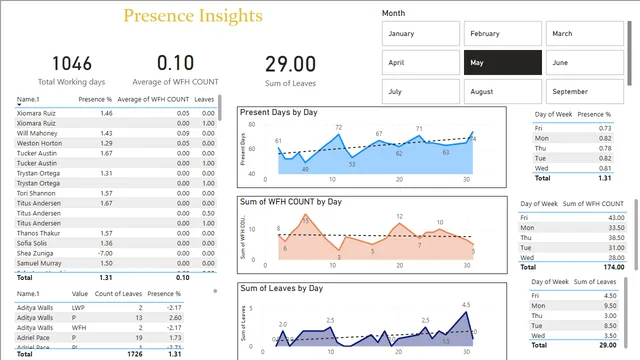Click the Mon row with presence 0.82
Viewport: 640px width, 360px height.
(573, 138)
